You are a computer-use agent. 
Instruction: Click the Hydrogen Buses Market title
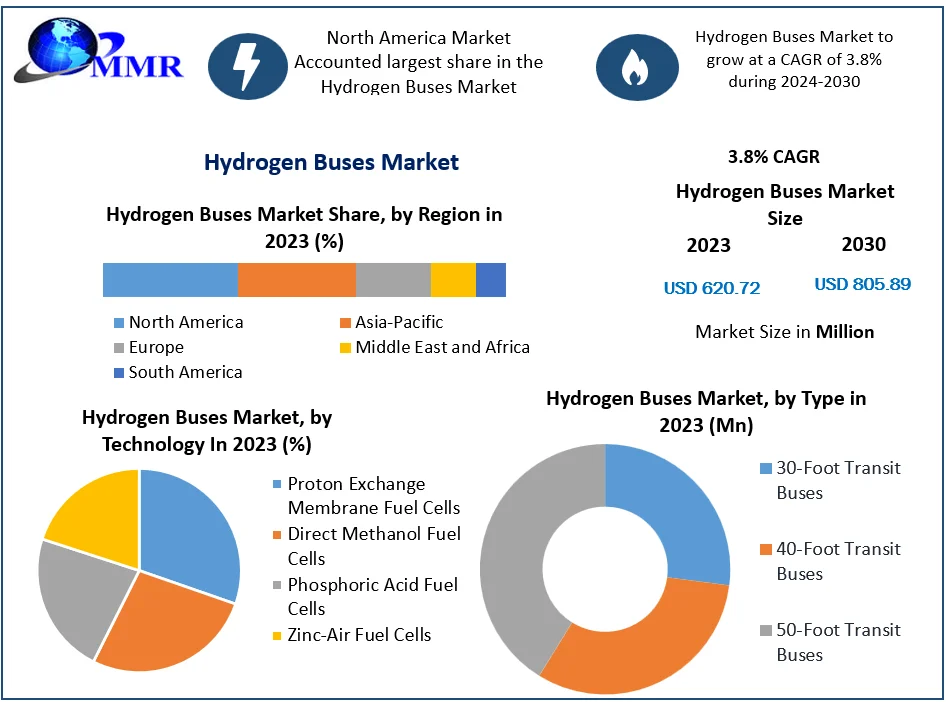click(x=331, y=162)
